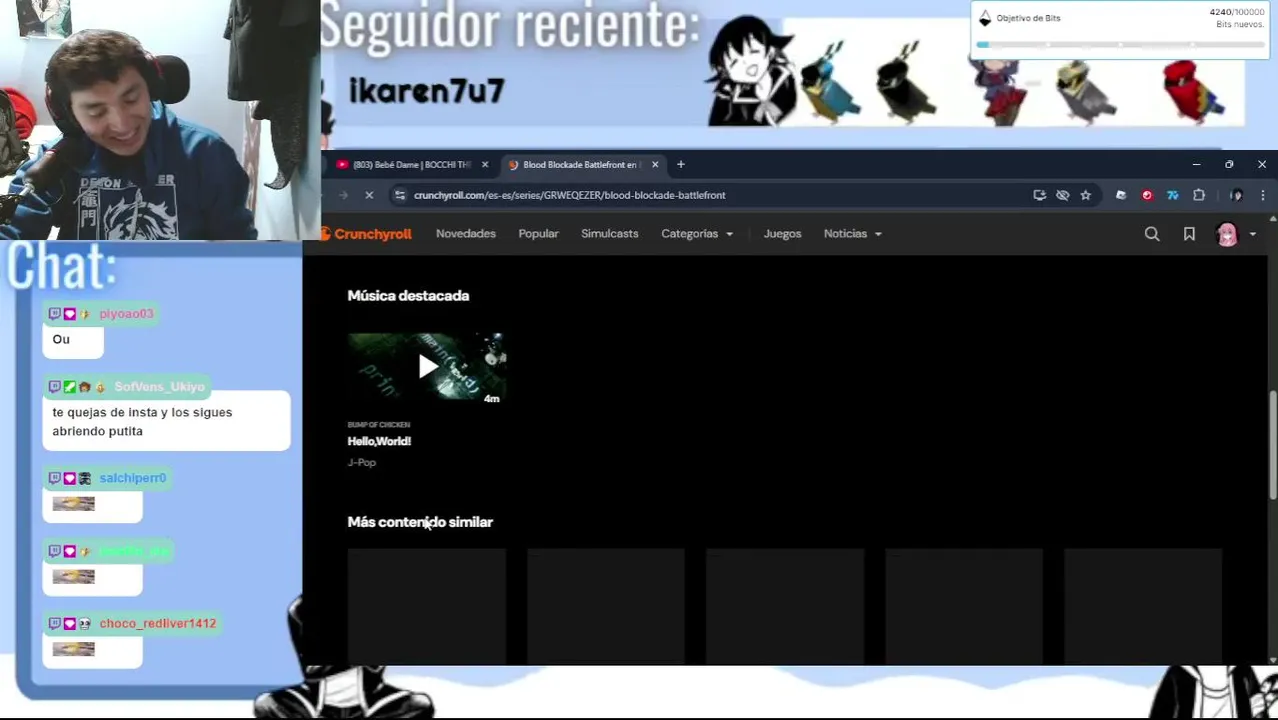The height and width of the screenshot is (720, 1278).
Task: Click the page vertical scrollbar thumb
Action: [x=1272, y=444]
